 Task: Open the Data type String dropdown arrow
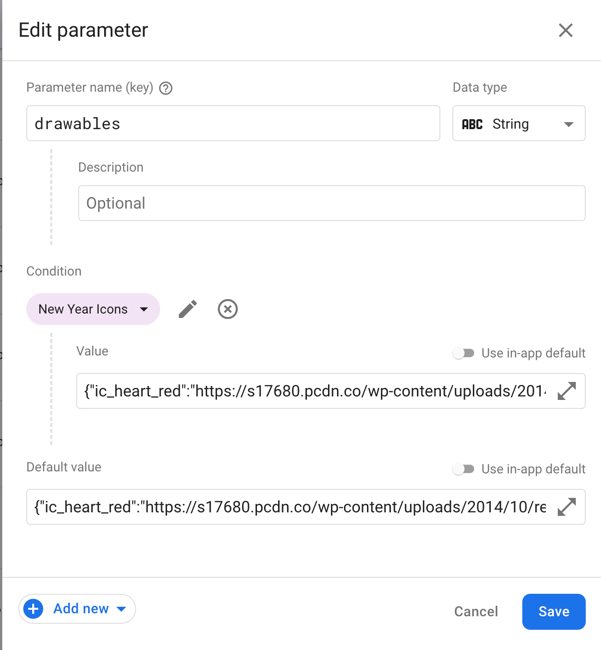point(568,124)
